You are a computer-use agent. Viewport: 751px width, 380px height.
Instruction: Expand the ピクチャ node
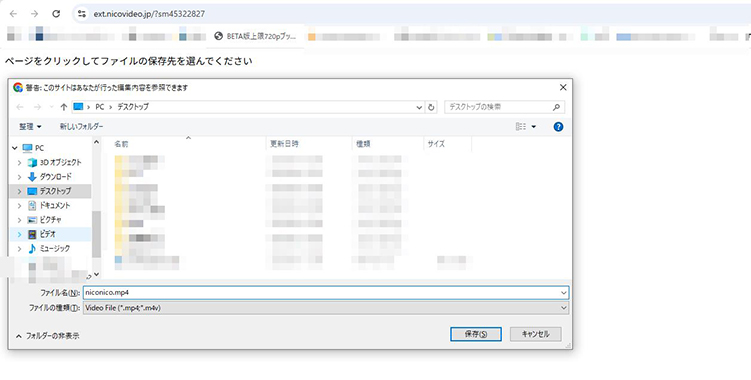(20, 220)
